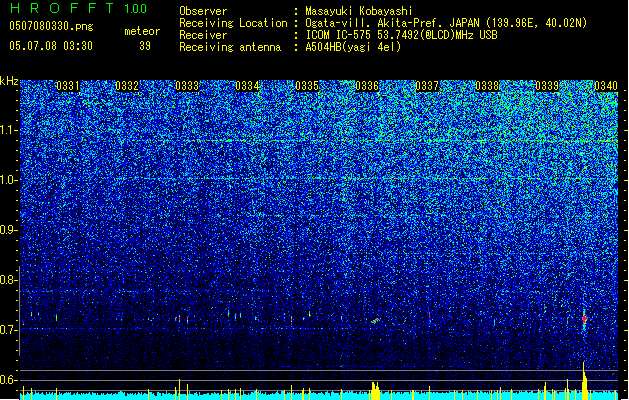The height and width of the screenshot is (400, 629).
Task: Click the 0335 time marker
Action: tap(307, 86)
